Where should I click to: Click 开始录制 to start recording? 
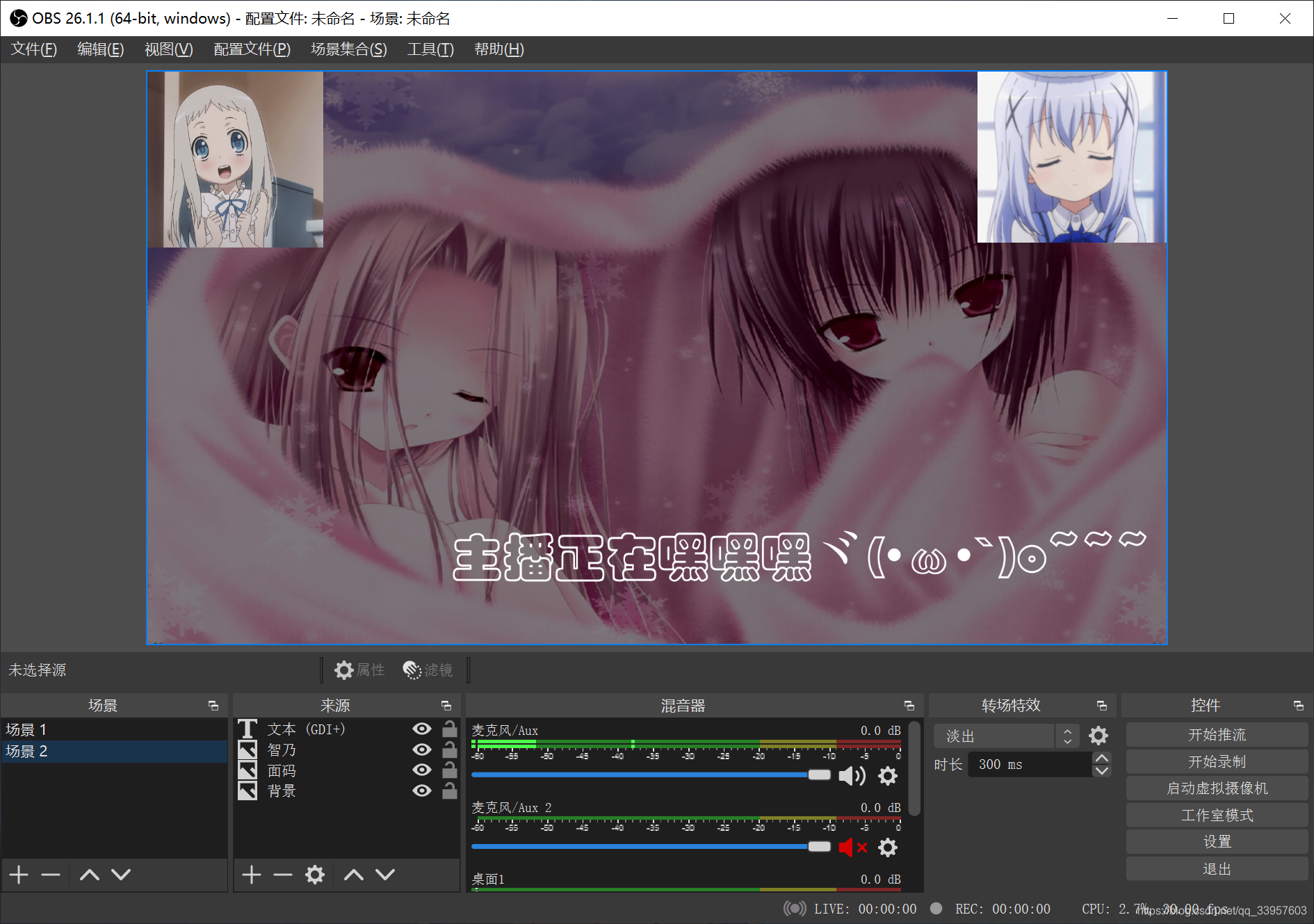pyautogui.click(x=1217, y=762)
